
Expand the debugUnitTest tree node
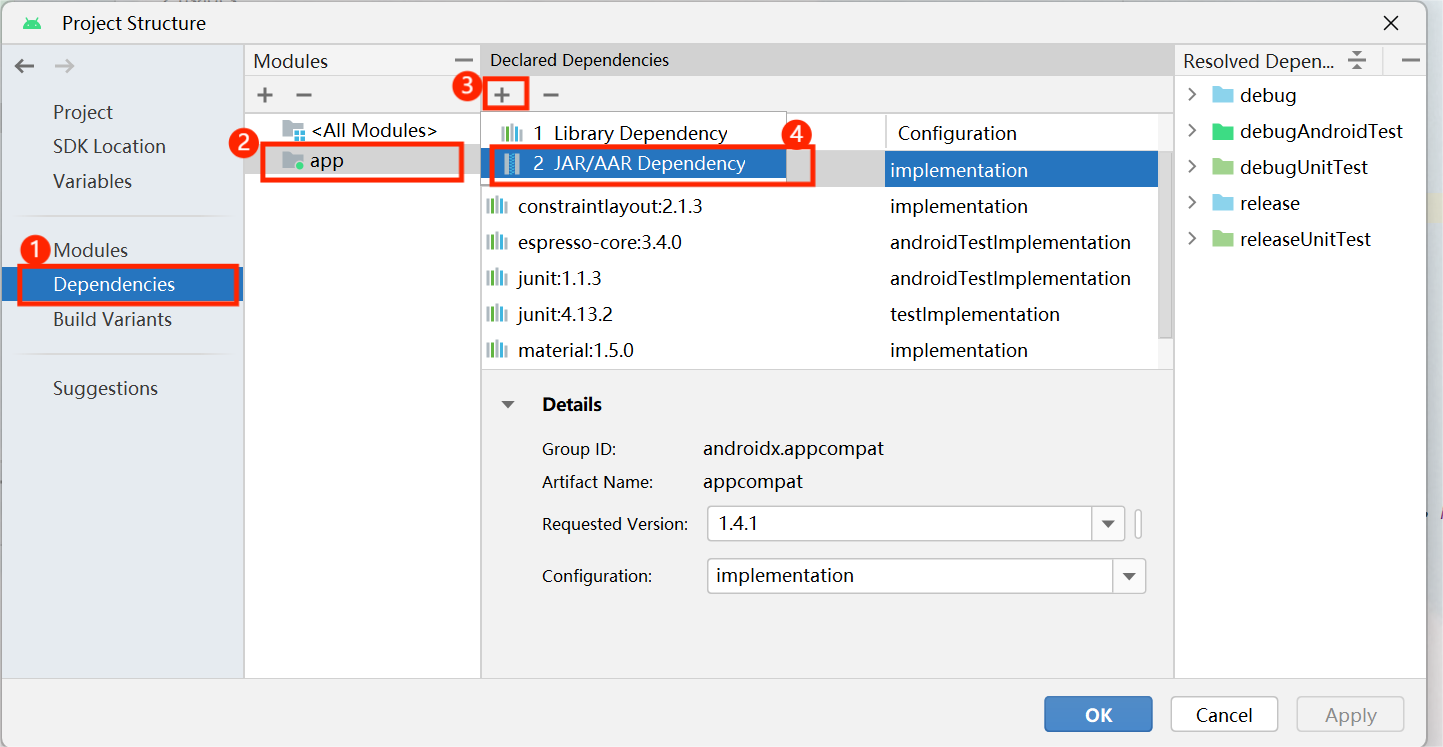pos(1192,167)
